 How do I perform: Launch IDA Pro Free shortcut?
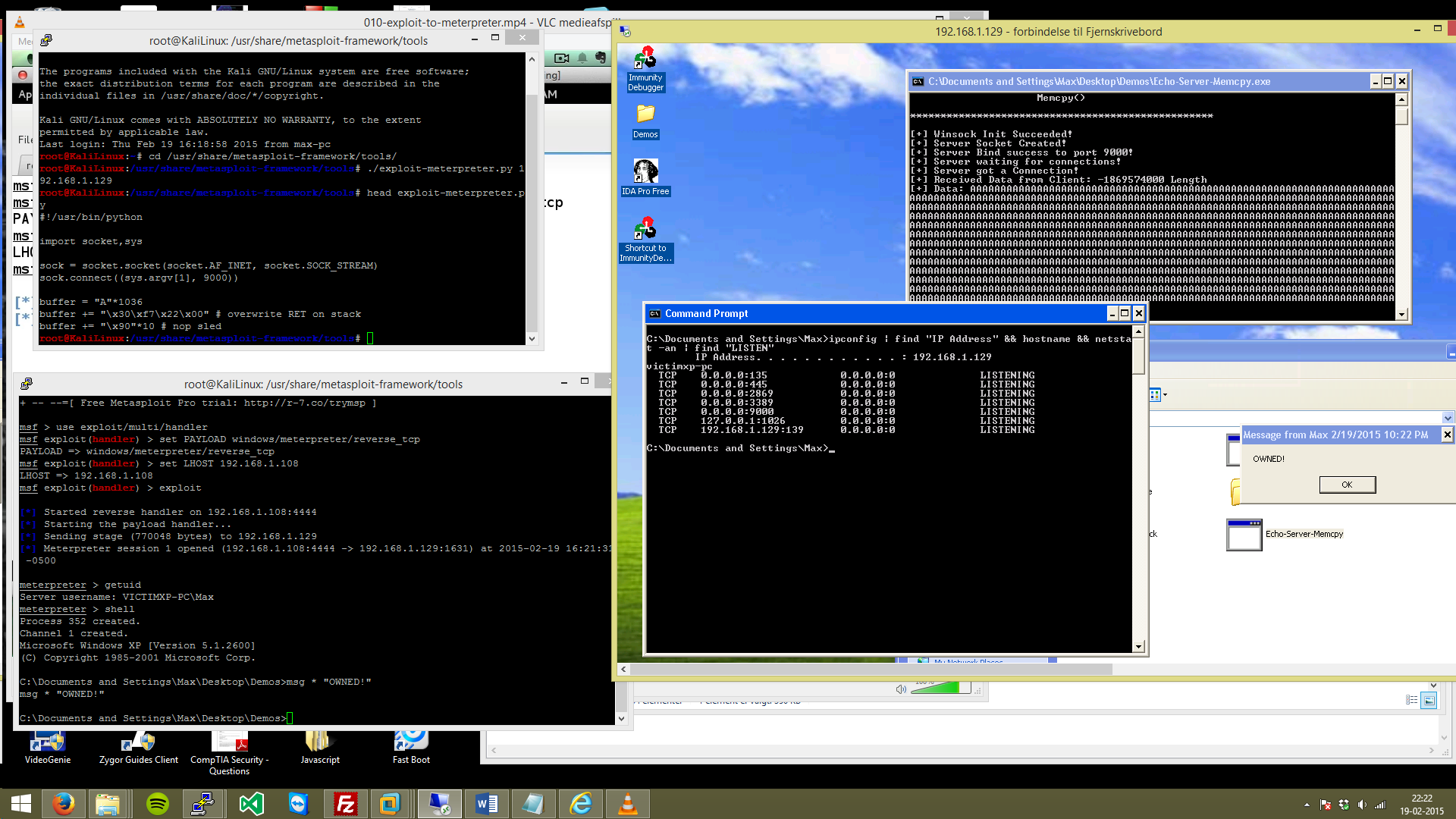645,172
